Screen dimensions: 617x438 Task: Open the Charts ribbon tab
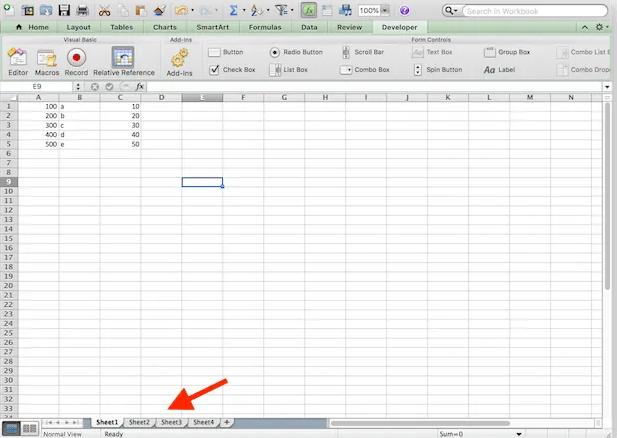coord(164,27)
